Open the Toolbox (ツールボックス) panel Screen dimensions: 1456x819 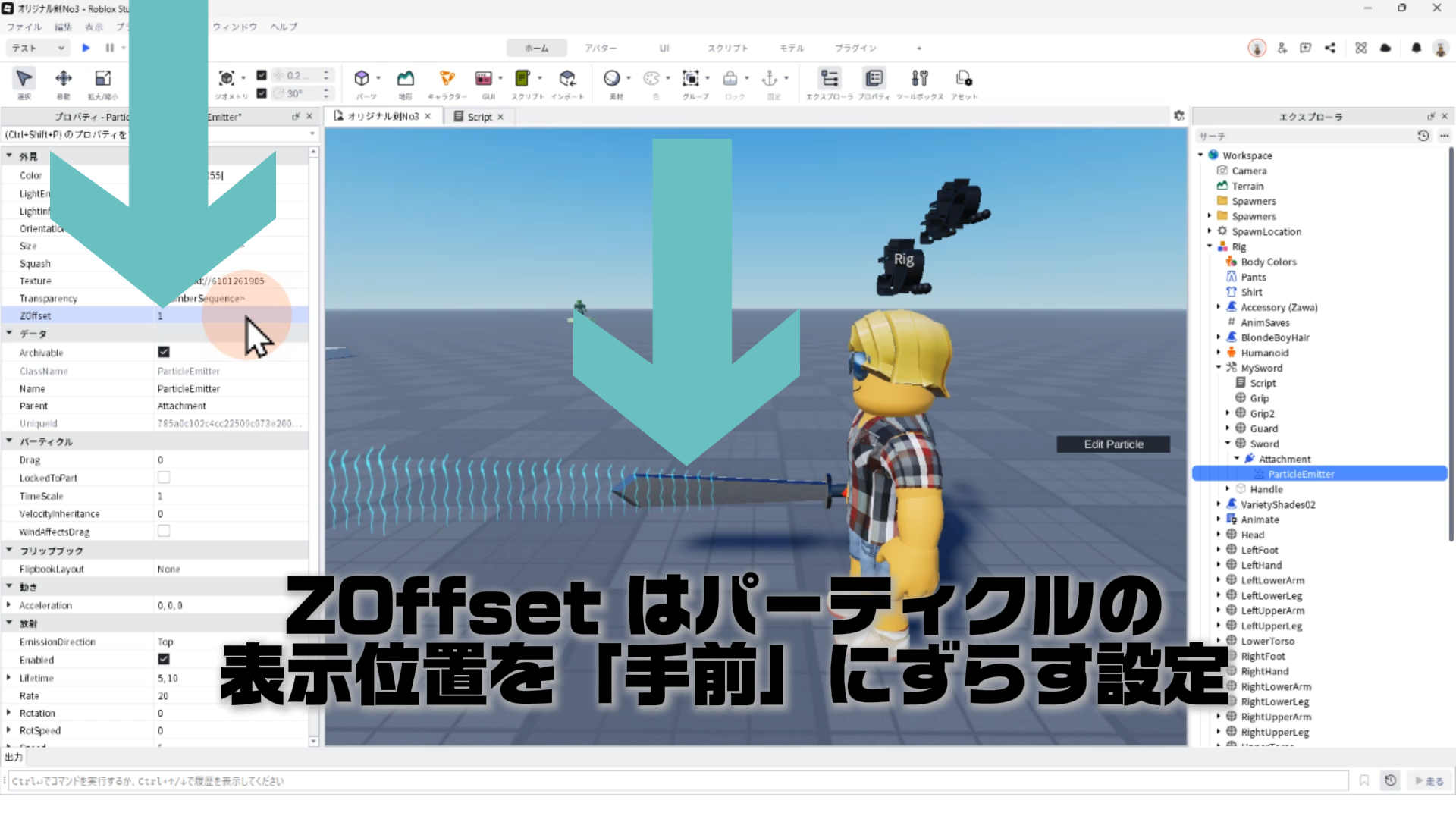(x=919, y=79)
